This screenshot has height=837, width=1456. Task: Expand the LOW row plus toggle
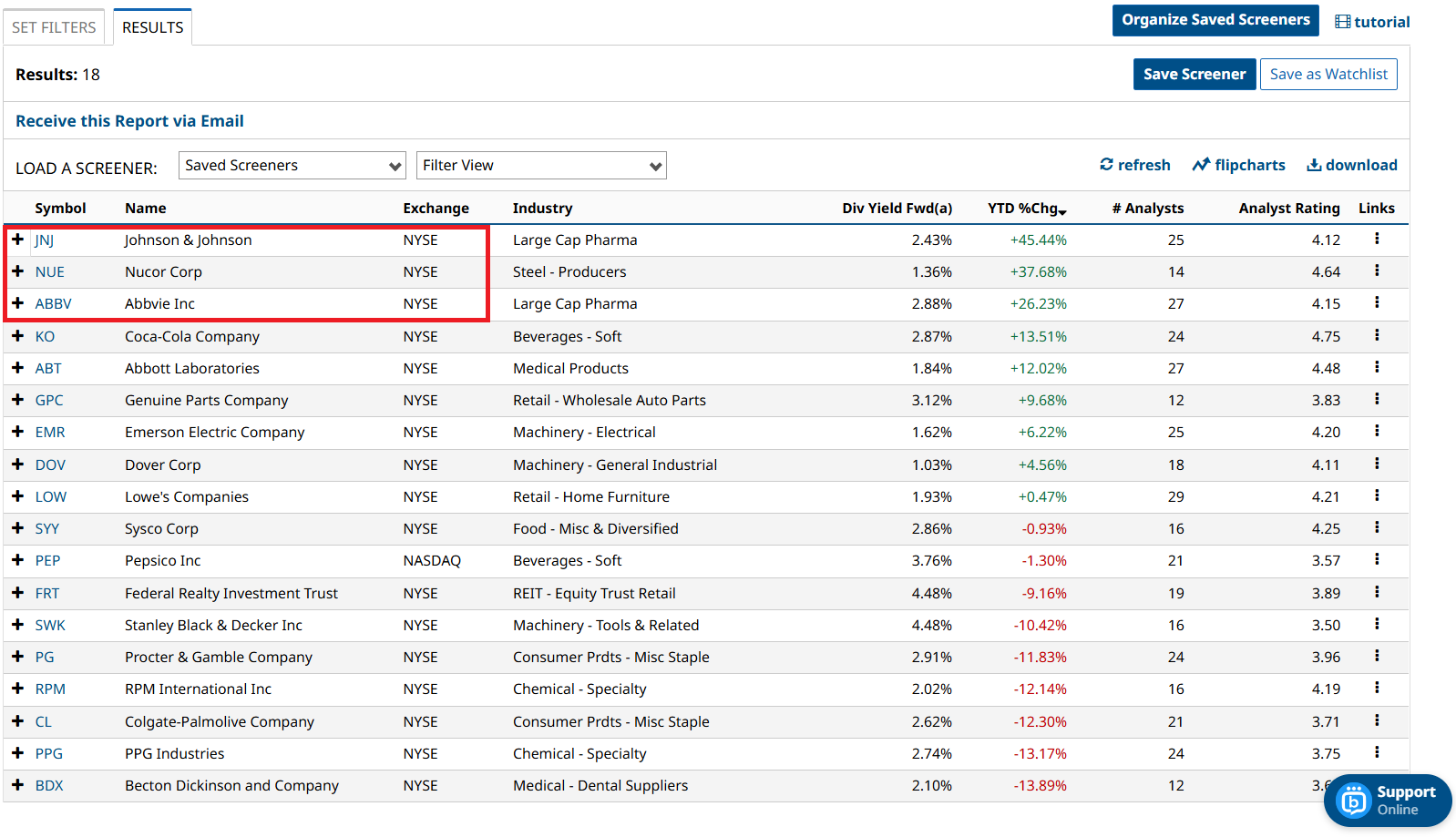coord(17,496)
